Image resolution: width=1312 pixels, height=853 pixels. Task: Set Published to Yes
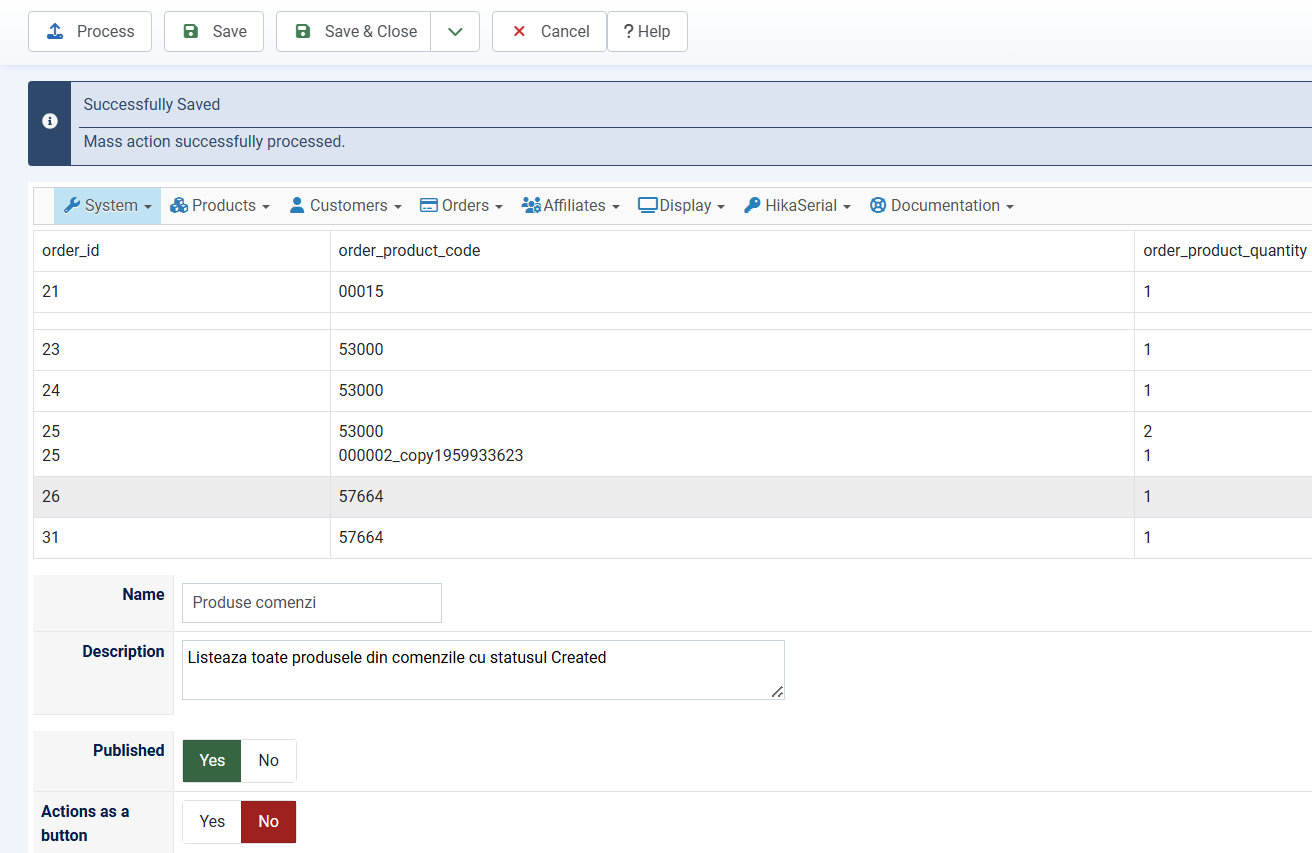coord(212,760)
